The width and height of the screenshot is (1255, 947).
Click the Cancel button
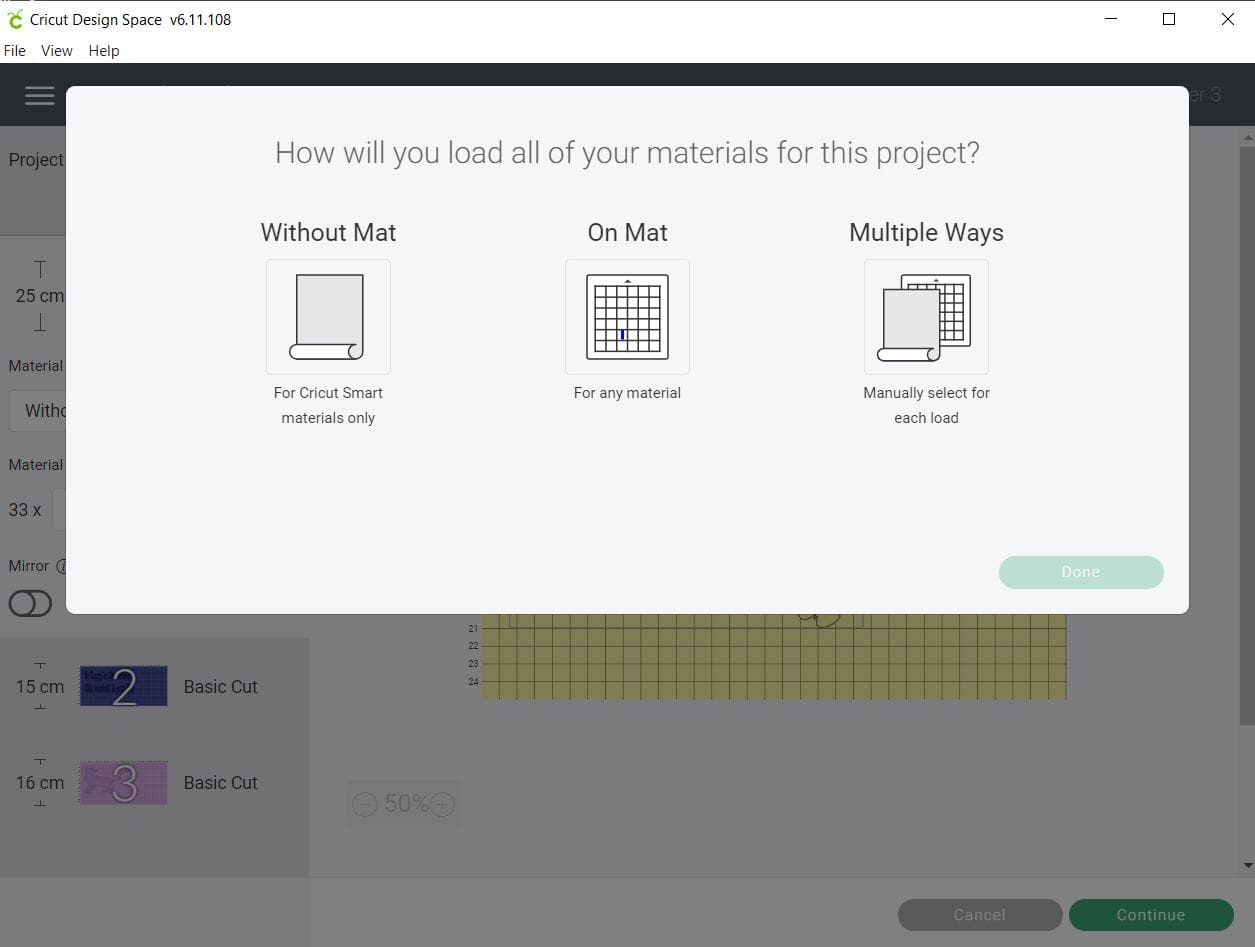coord(980,914)
